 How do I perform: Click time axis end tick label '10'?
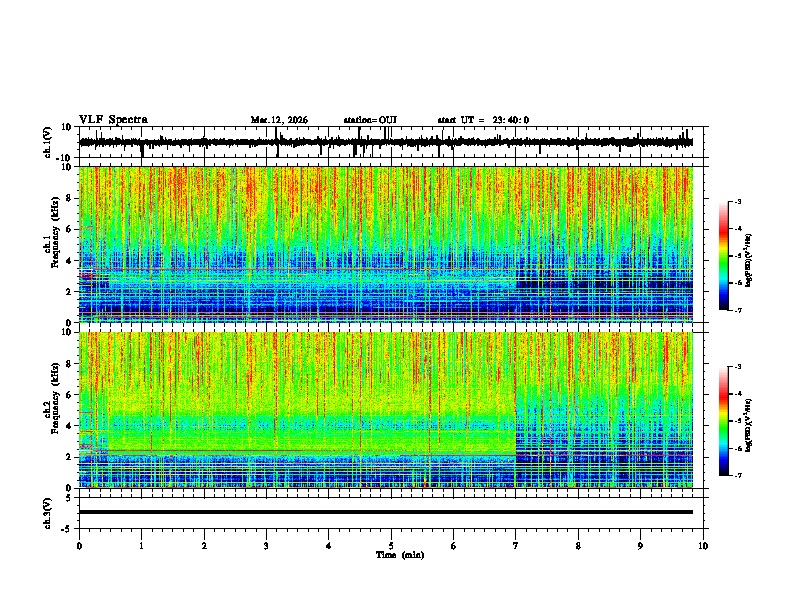coord(703,546)
